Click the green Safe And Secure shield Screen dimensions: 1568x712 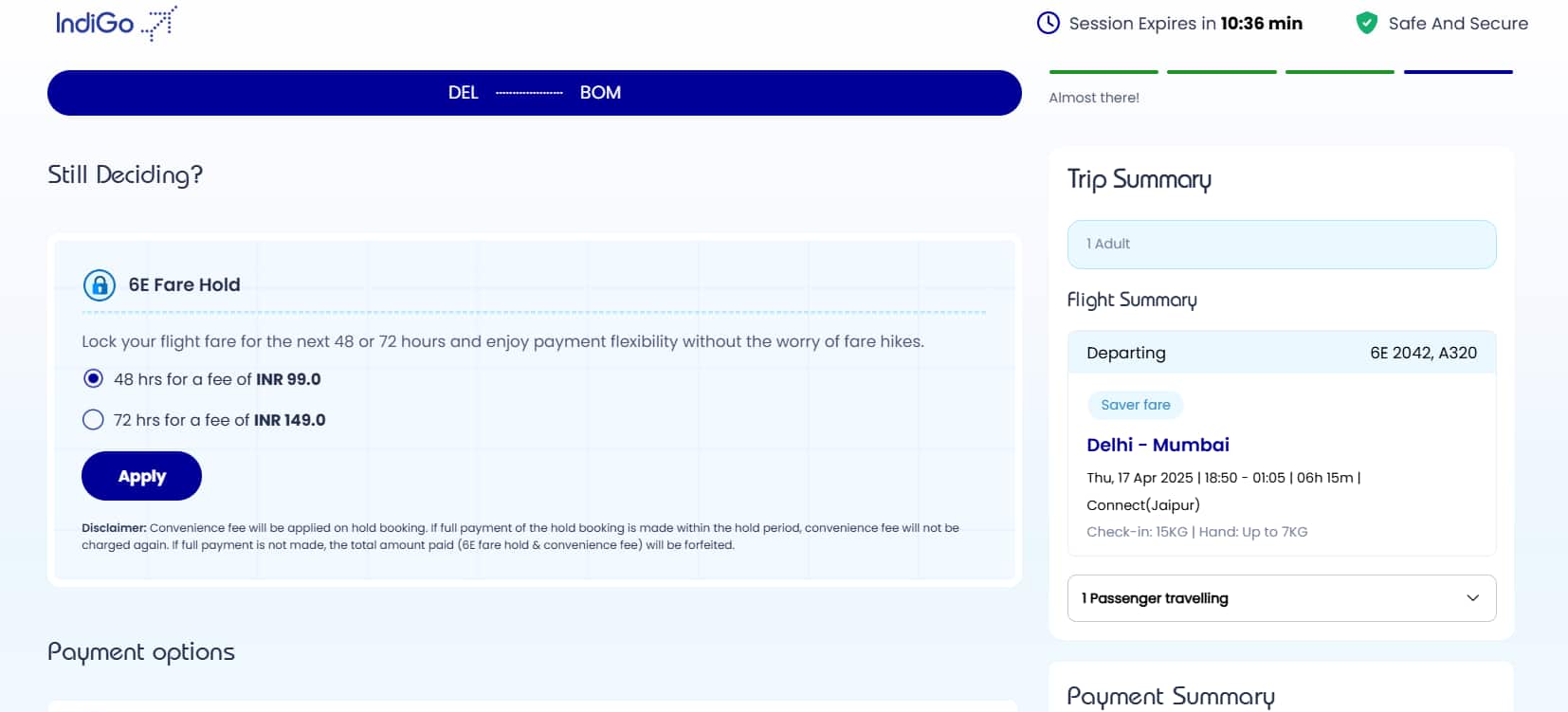pos(1366,23)
